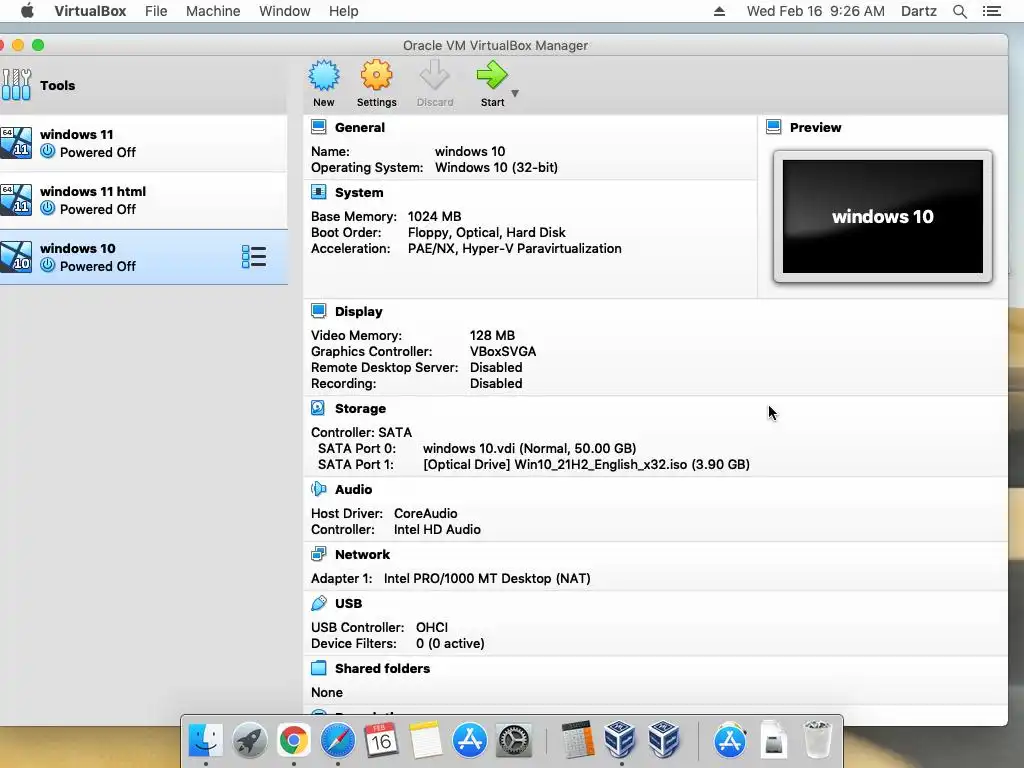Viewport: 1024px width, 768px height.
Task: Click the Shared folders section icon
Action: point(319,667)
